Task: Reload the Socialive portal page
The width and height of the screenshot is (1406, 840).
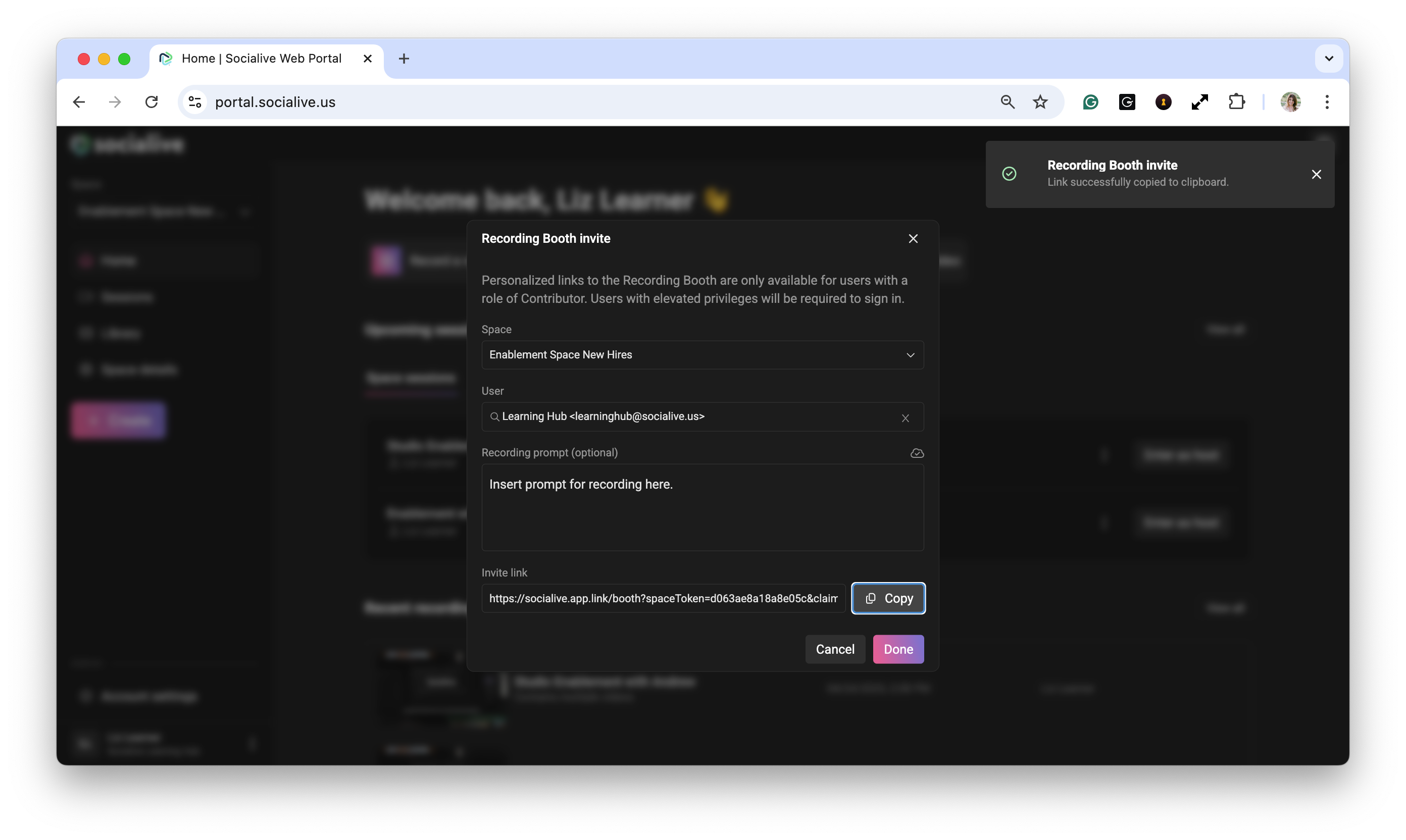Action: (151, 102)
